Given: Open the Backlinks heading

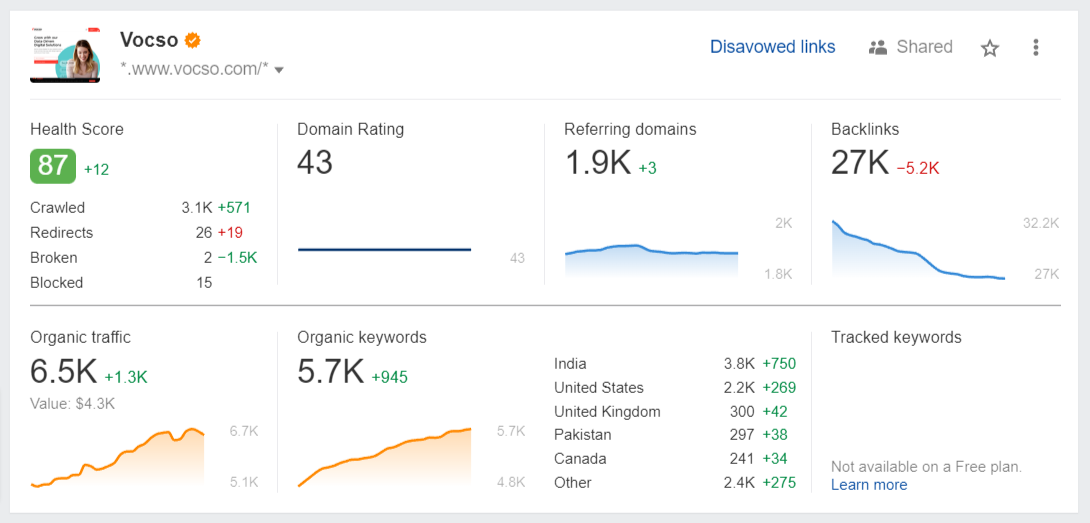Looking at the screenshot, I should tap(865, 129).
